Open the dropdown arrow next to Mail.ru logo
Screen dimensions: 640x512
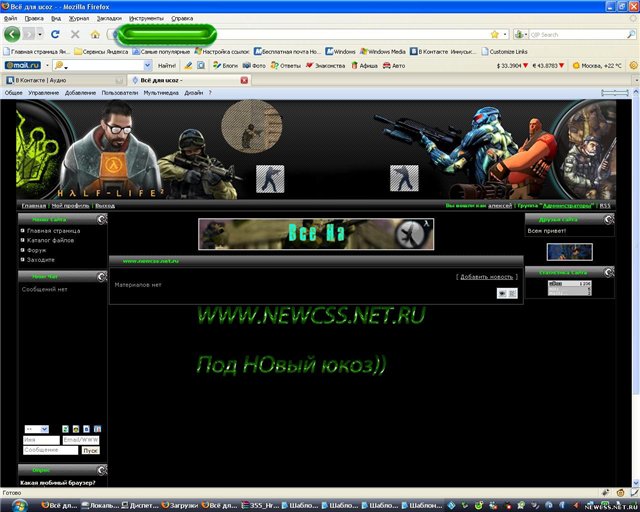pyautogui.click(x=47, y=65)
